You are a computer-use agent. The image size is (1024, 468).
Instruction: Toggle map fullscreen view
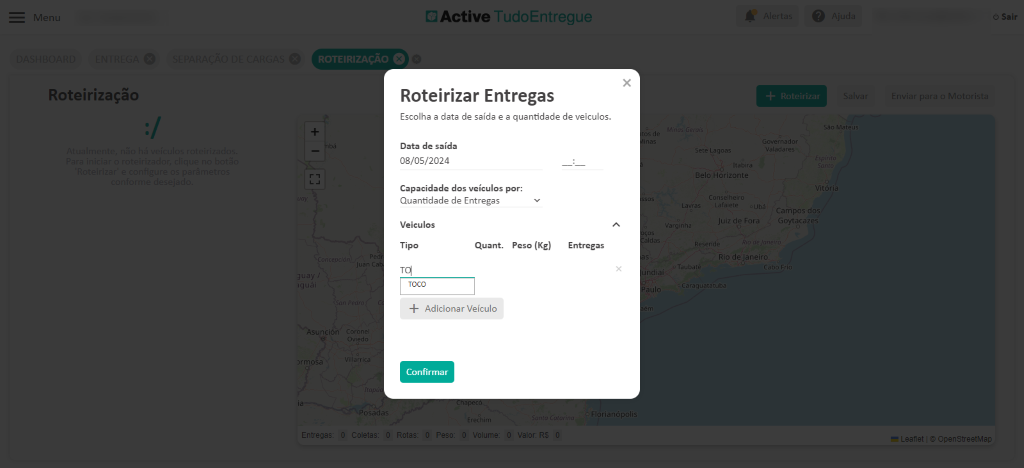point(315,179)
